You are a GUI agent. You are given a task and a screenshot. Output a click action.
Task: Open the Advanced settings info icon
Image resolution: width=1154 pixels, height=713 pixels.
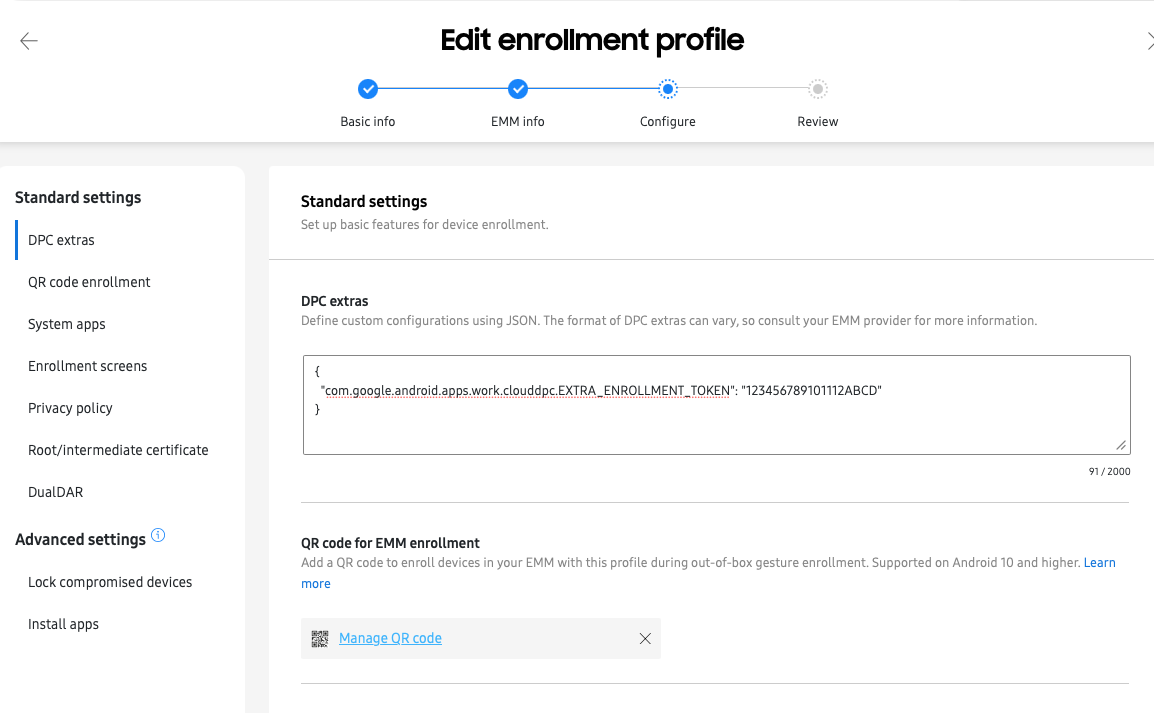[x=158, y=535]
